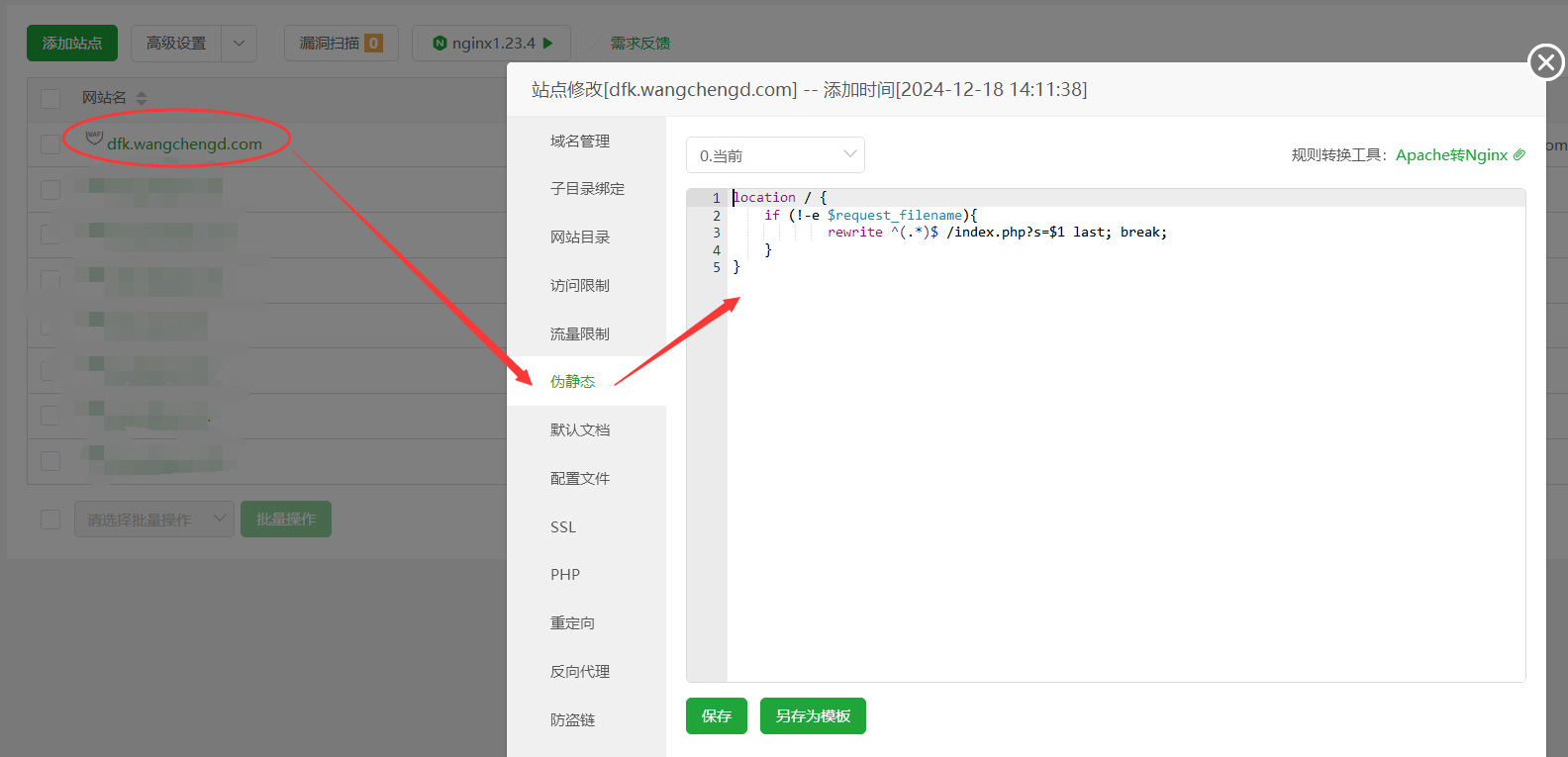Viewport: 1568px width, 757px height.
Task: Open the 0.当前 rewrite template dropdown
Action: [775, 155]
